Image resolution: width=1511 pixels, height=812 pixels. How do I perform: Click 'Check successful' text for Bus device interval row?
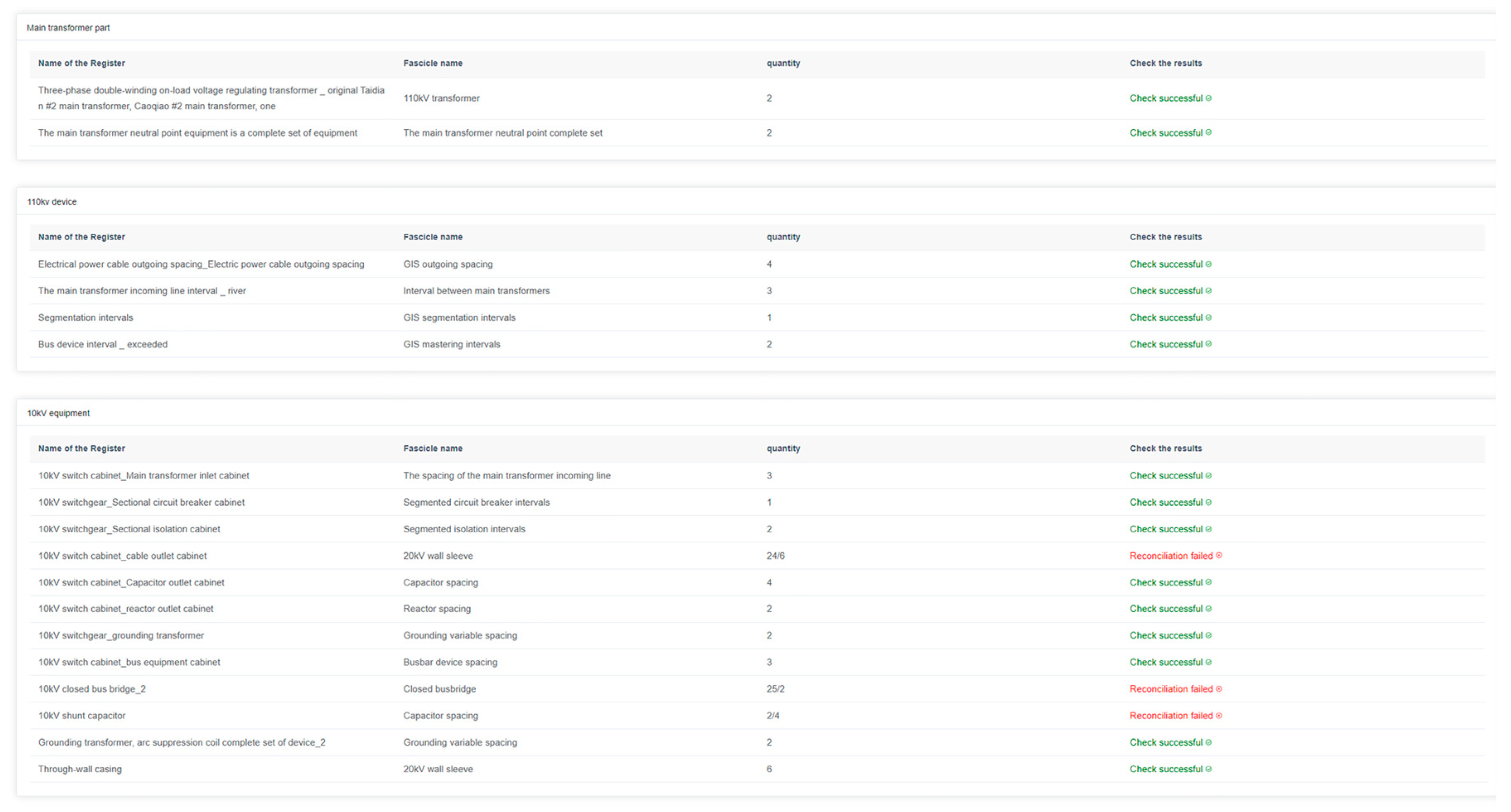[1165, 344]
